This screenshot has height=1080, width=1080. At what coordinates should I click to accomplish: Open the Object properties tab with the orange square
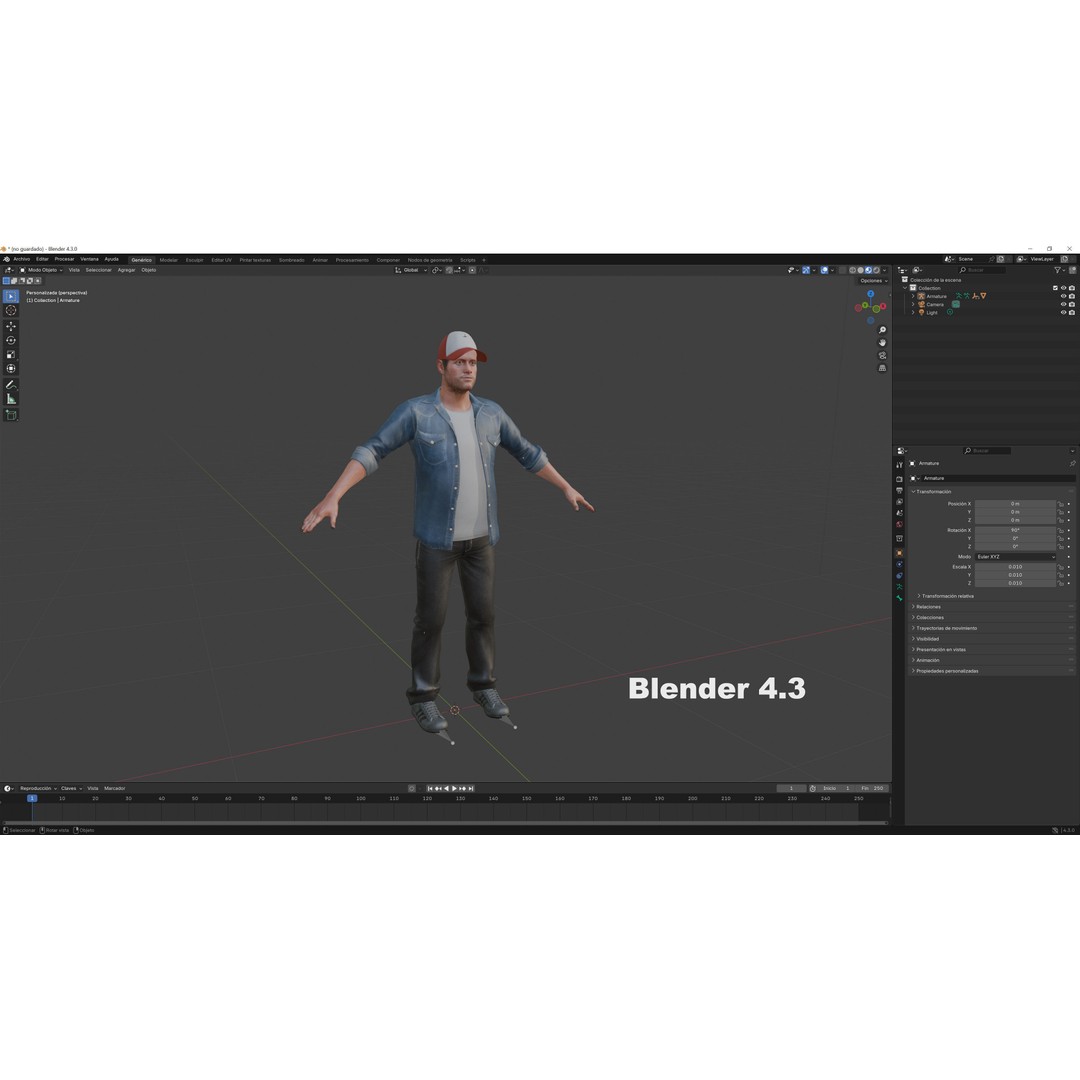900,553
